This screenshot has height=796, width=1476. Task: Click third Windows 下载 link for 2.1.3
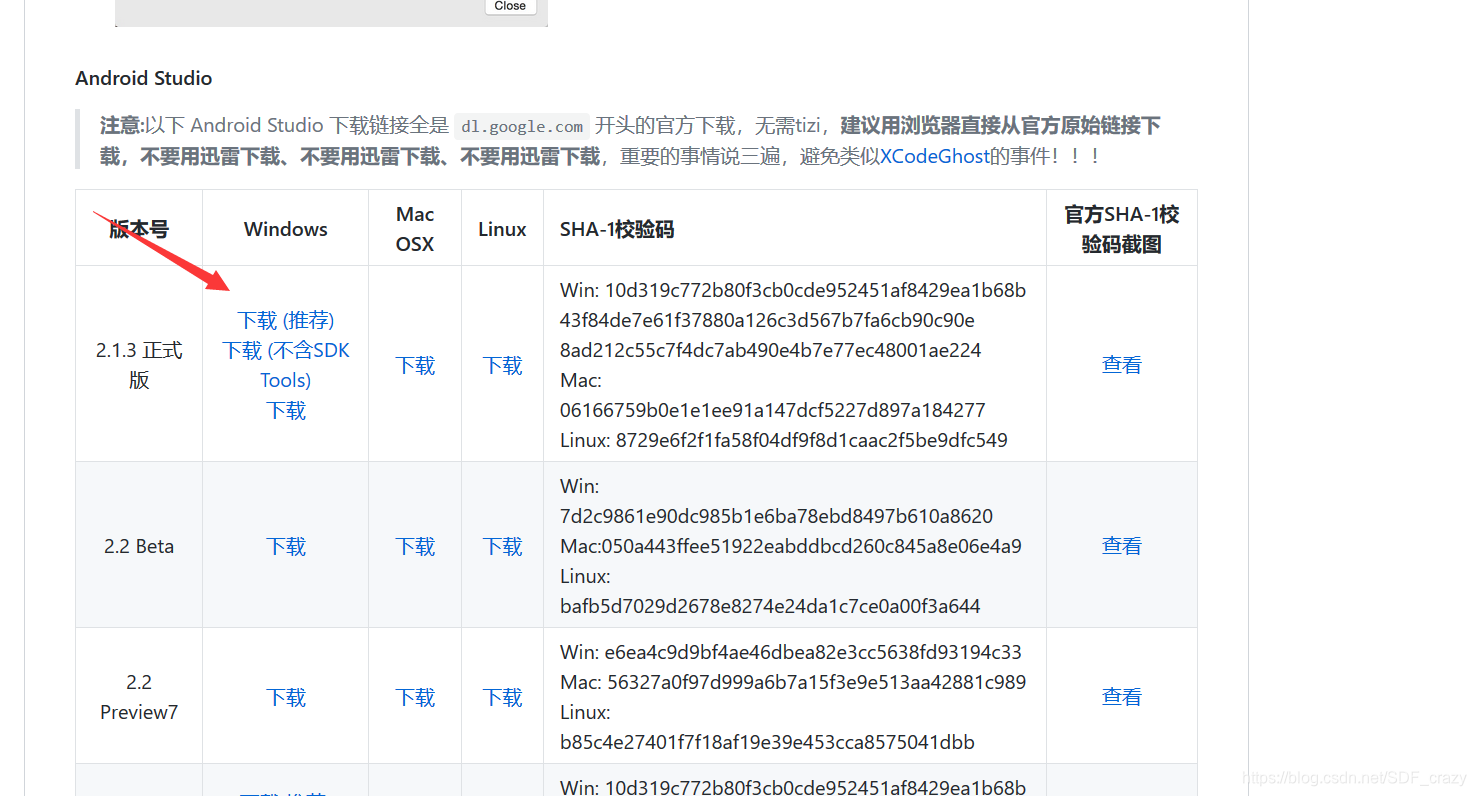click(286, 410)
